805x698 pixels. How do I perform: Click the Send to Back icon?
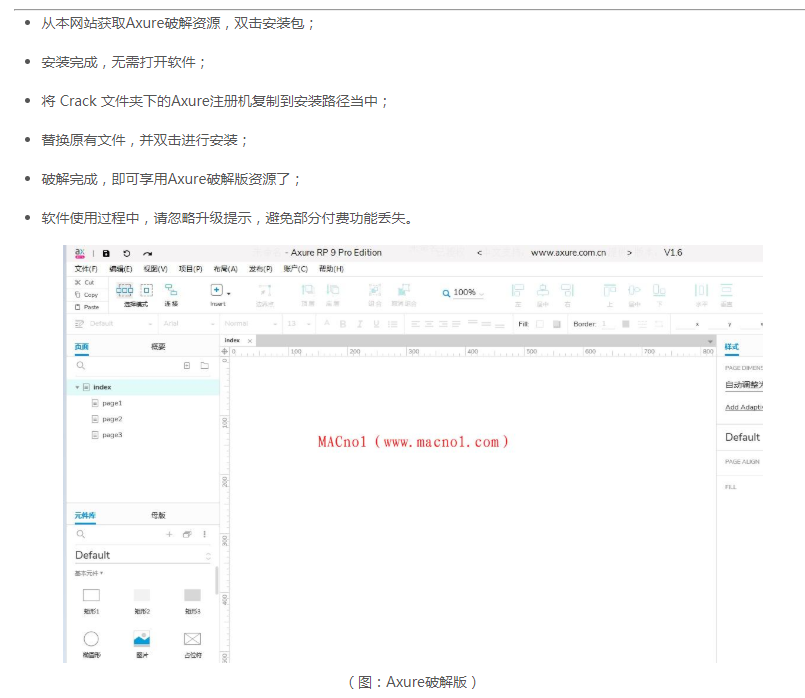[333, 290]
